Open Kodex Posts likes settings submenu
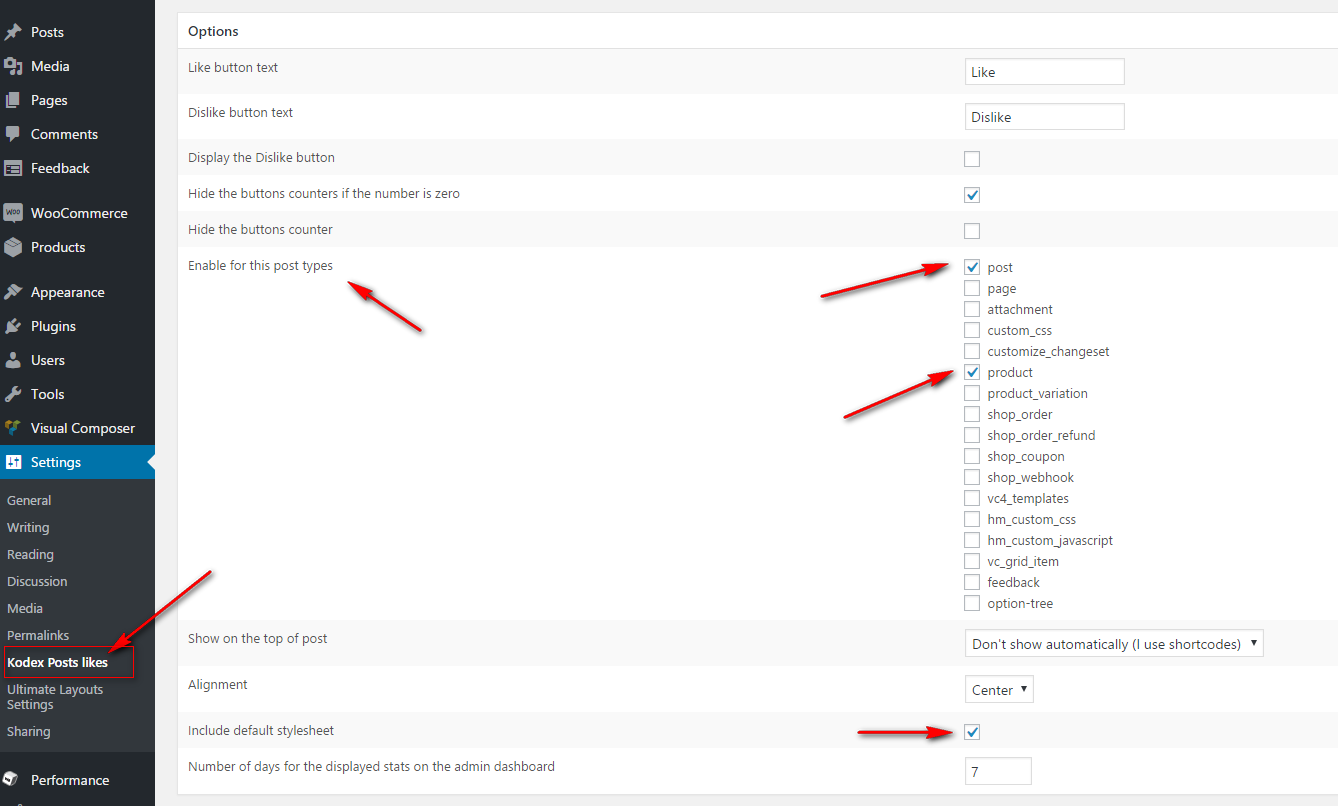The width and height of the screenshot is (1338, 806). pyautogui.click(x=57, y=662)
